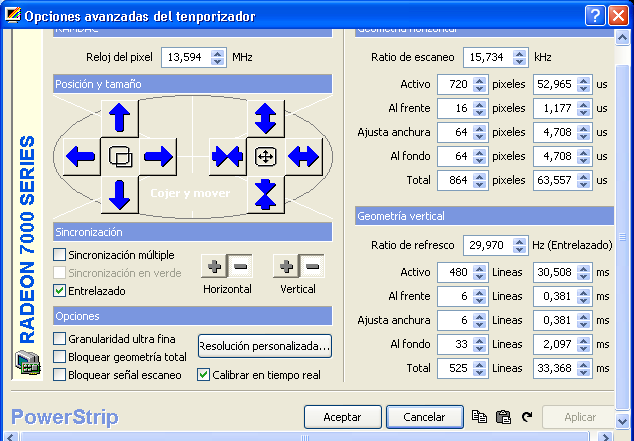Click Vertical sync minus button
Viewport: 634px width, 441px height.
[x=312, y=266]
